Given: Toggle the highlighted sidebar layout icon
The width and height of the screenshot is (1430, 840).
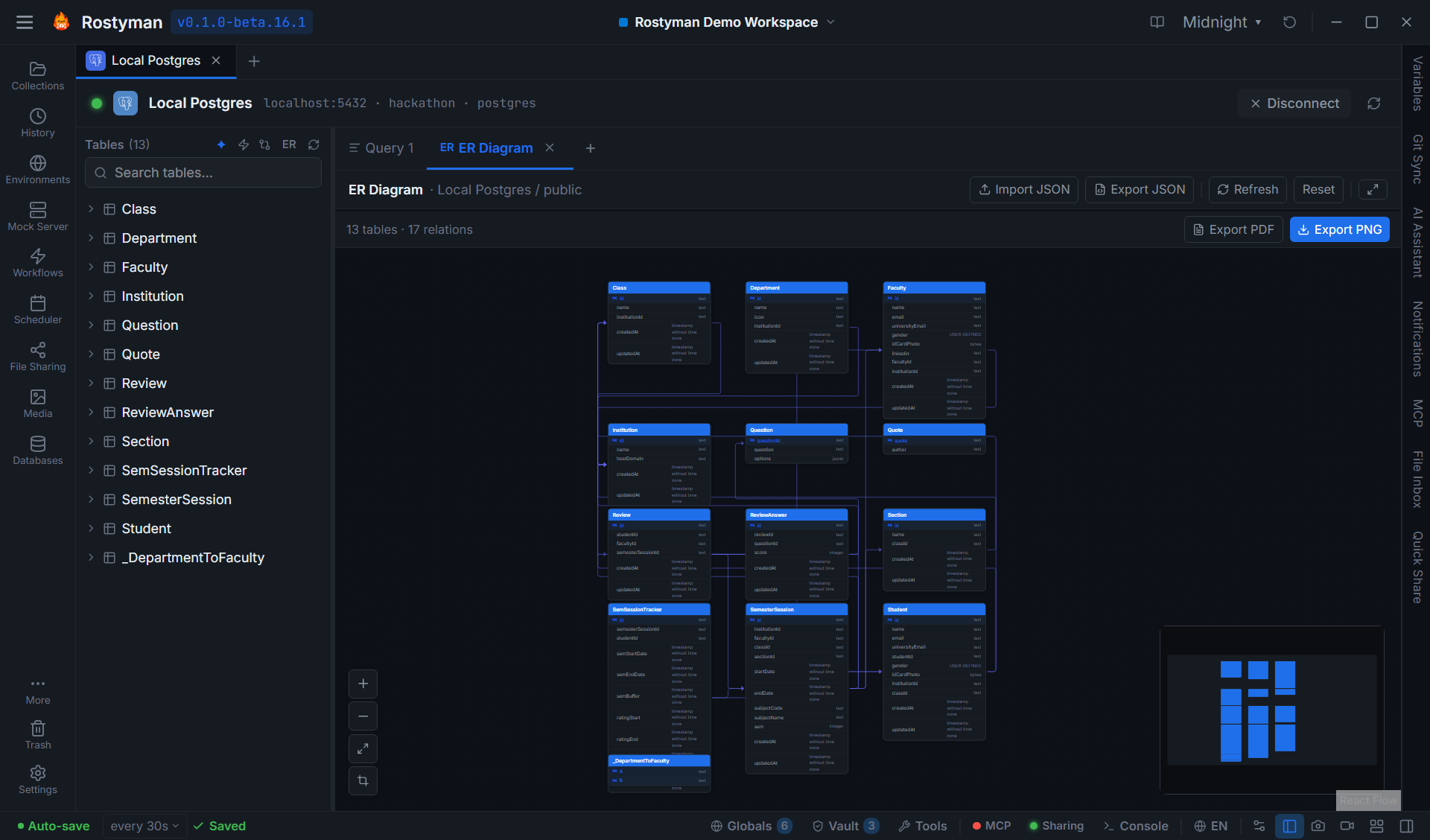Looking at the screenshot, I should [1289, 826].
